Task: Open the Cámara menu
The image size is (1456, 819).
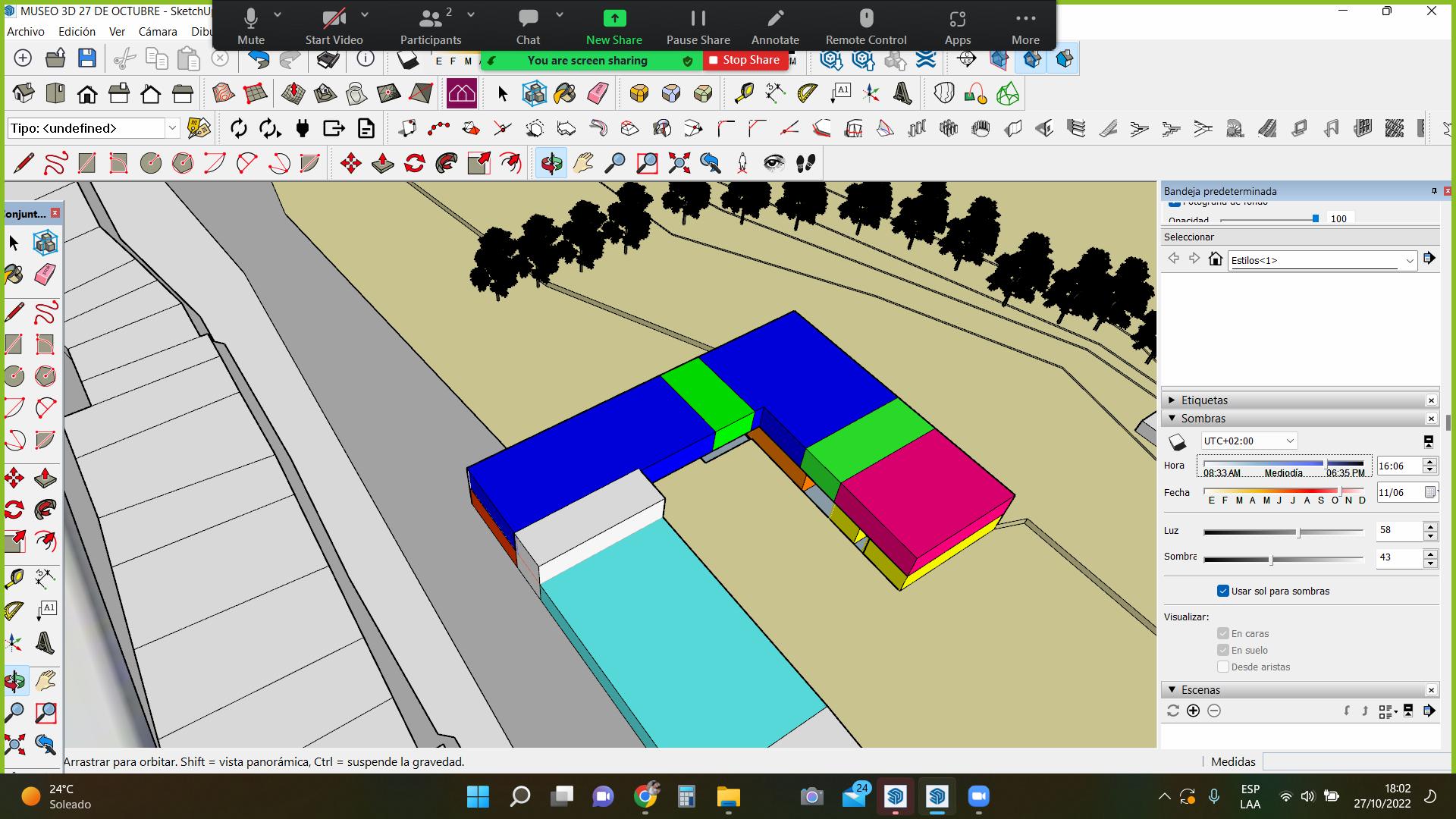Action: (x=158, y=32)
